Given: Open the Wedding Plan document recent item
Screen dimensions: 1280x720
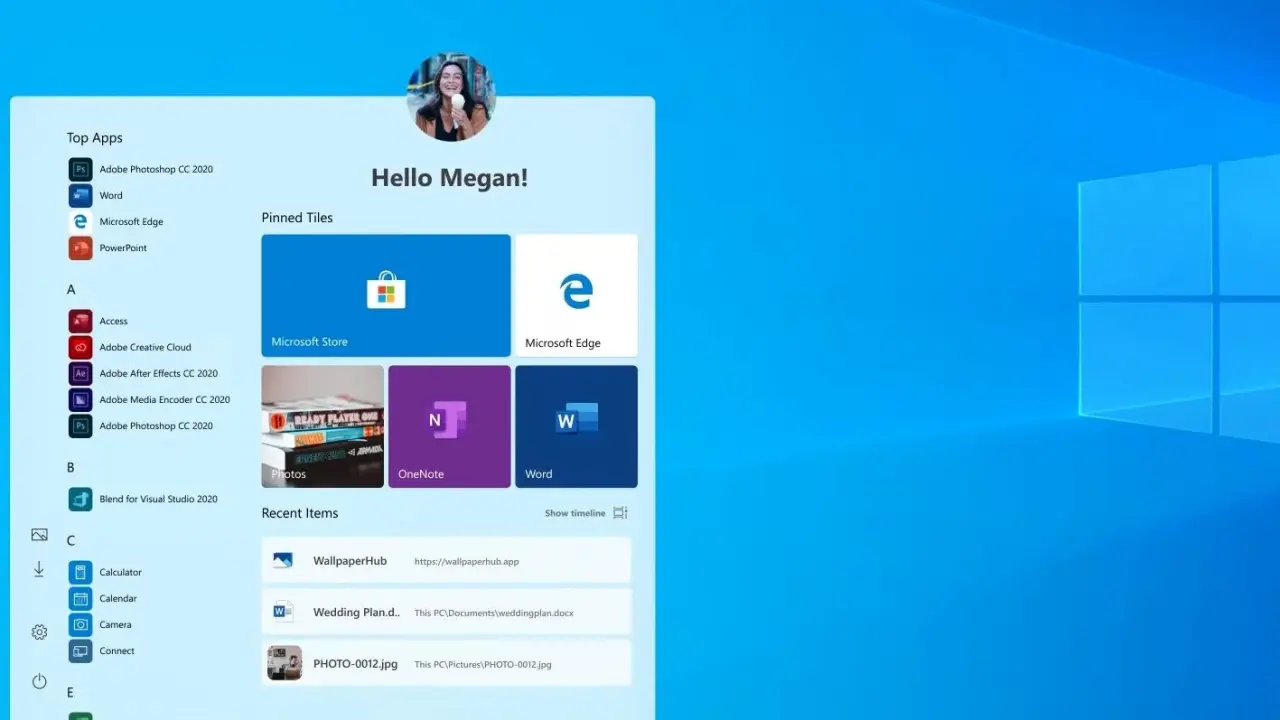Looking at the screenshot, I should coord(446,612).
